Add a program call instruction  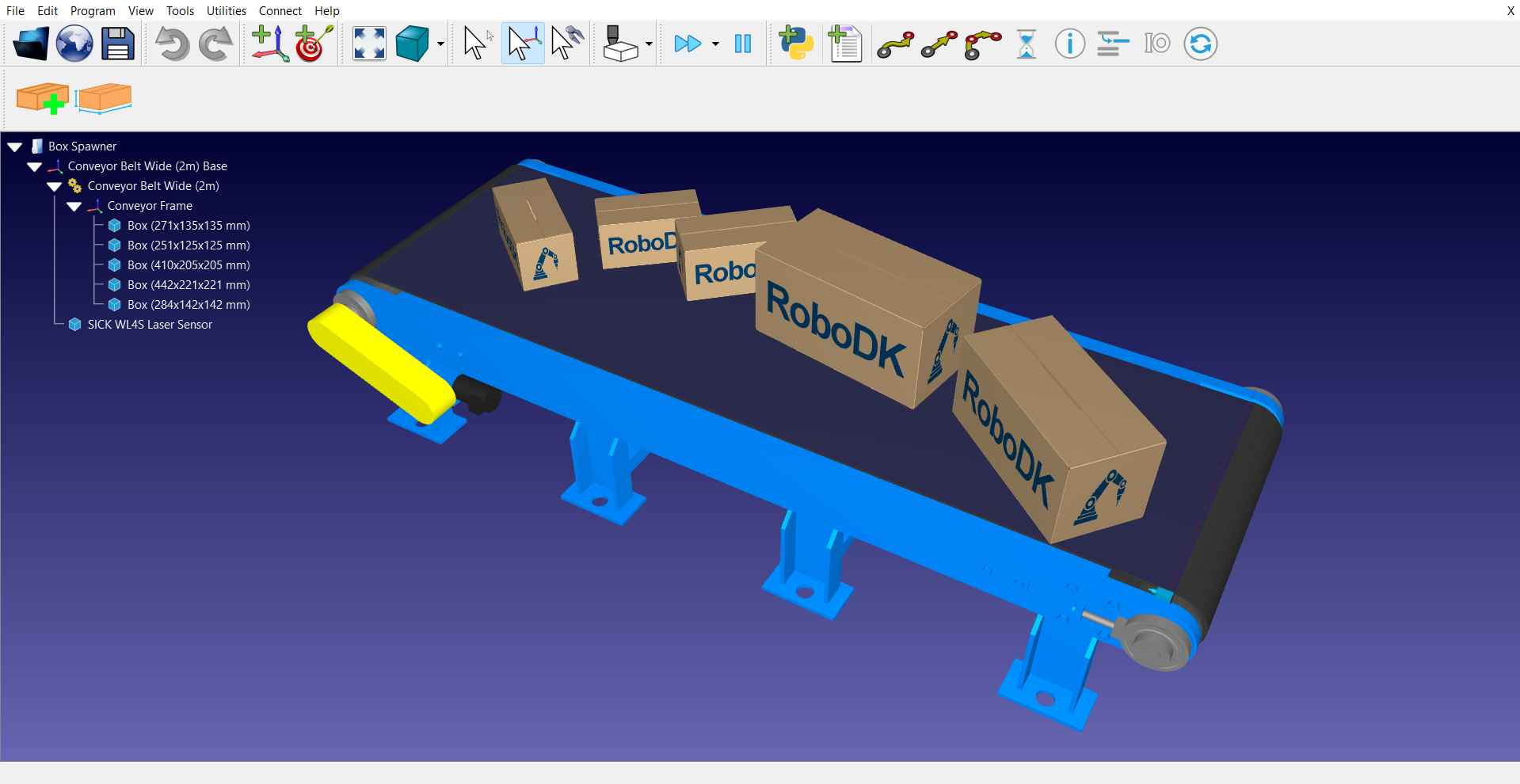tap(1113, 44)
